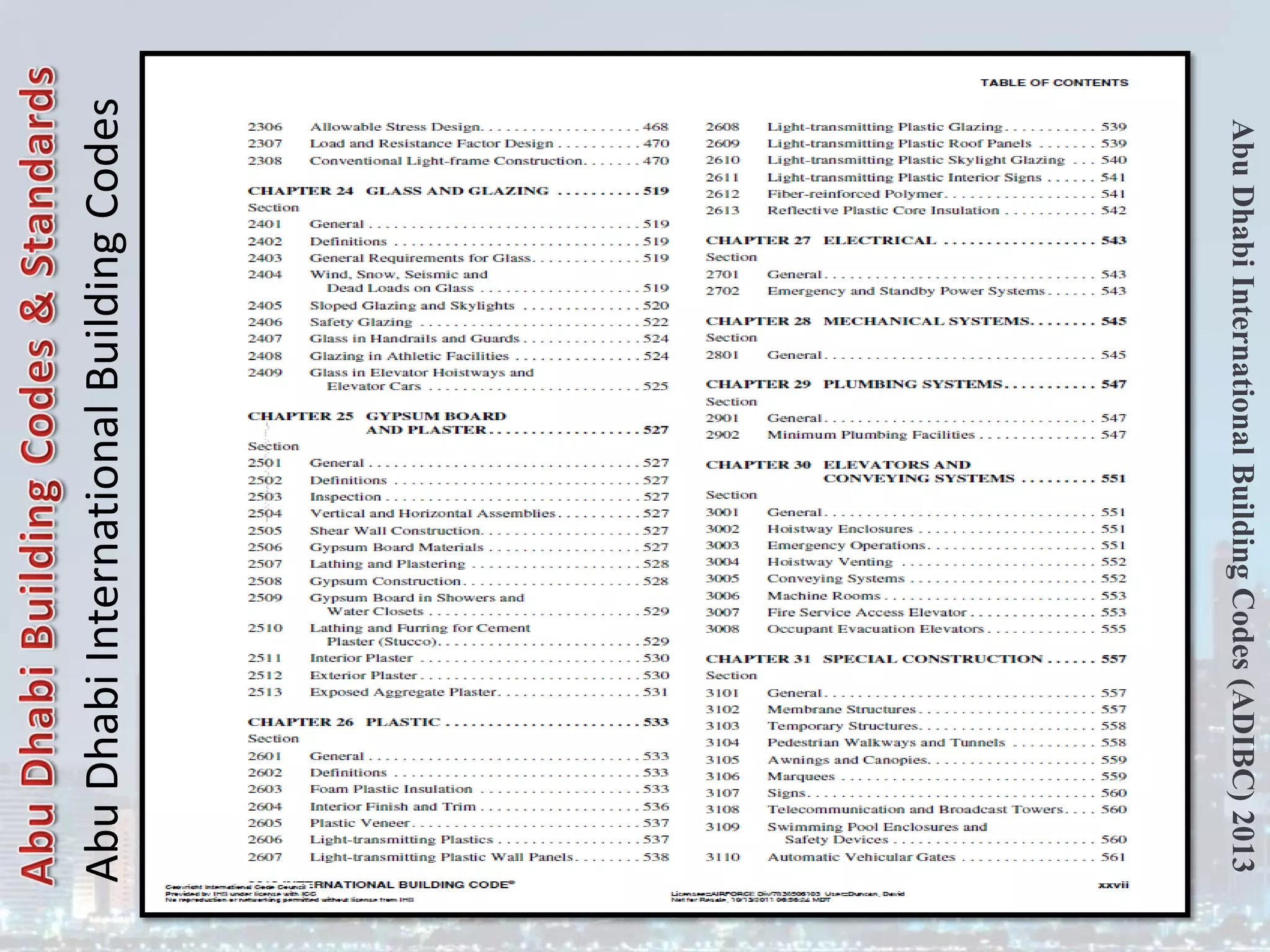Click heading 'CHAPTER 26 PLASTIC'
Screen dimensions: 1270x952
[458, 722]
